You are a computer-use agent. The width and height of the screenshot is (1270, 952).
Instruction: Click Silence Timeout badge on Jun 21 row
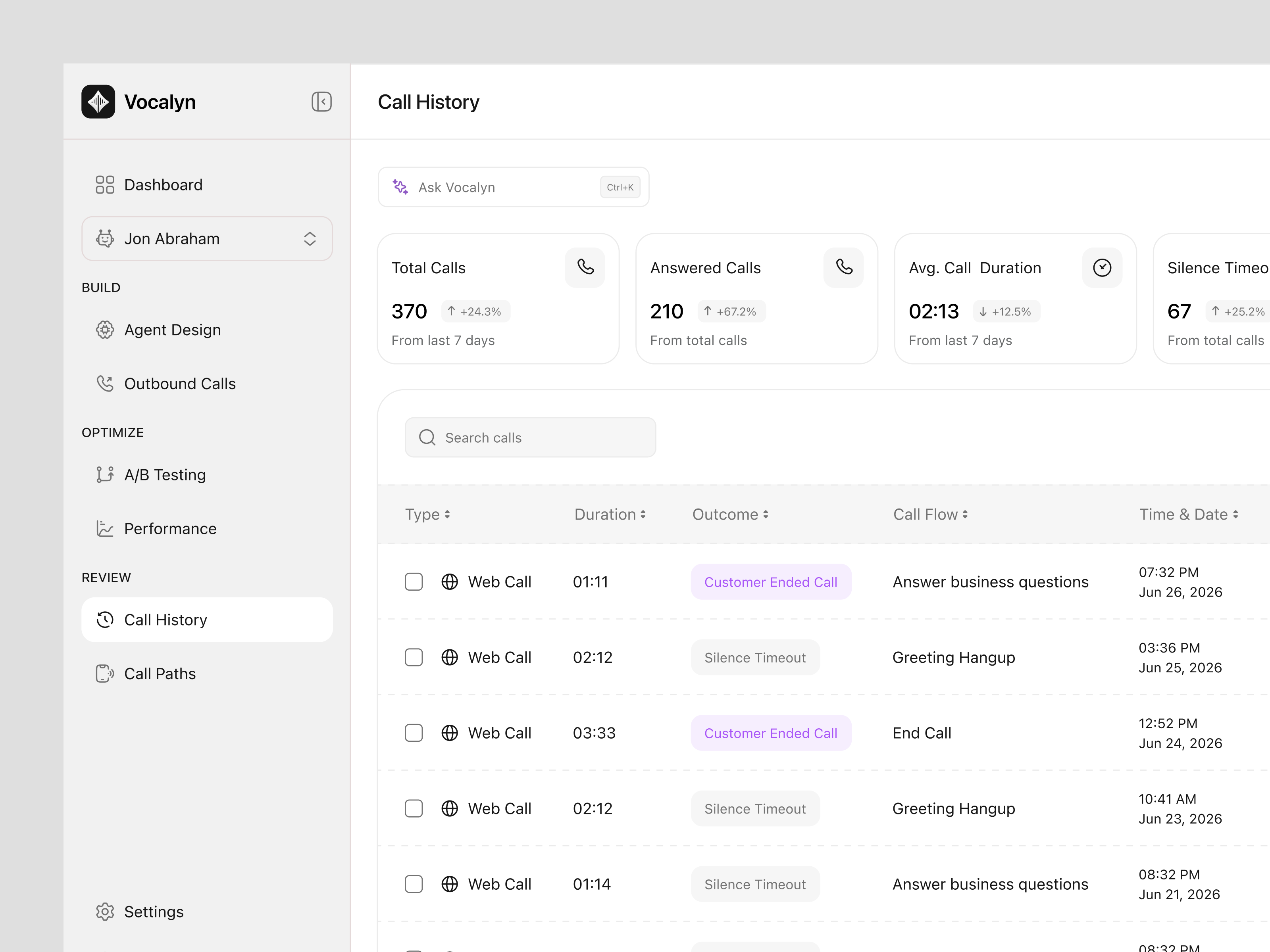(755, 884)
